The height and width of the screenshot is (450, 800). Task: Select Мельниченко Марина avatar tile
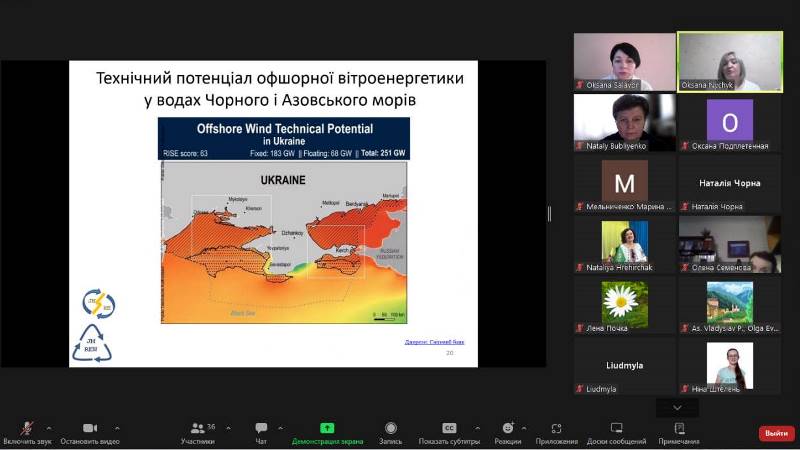[624, 183]
